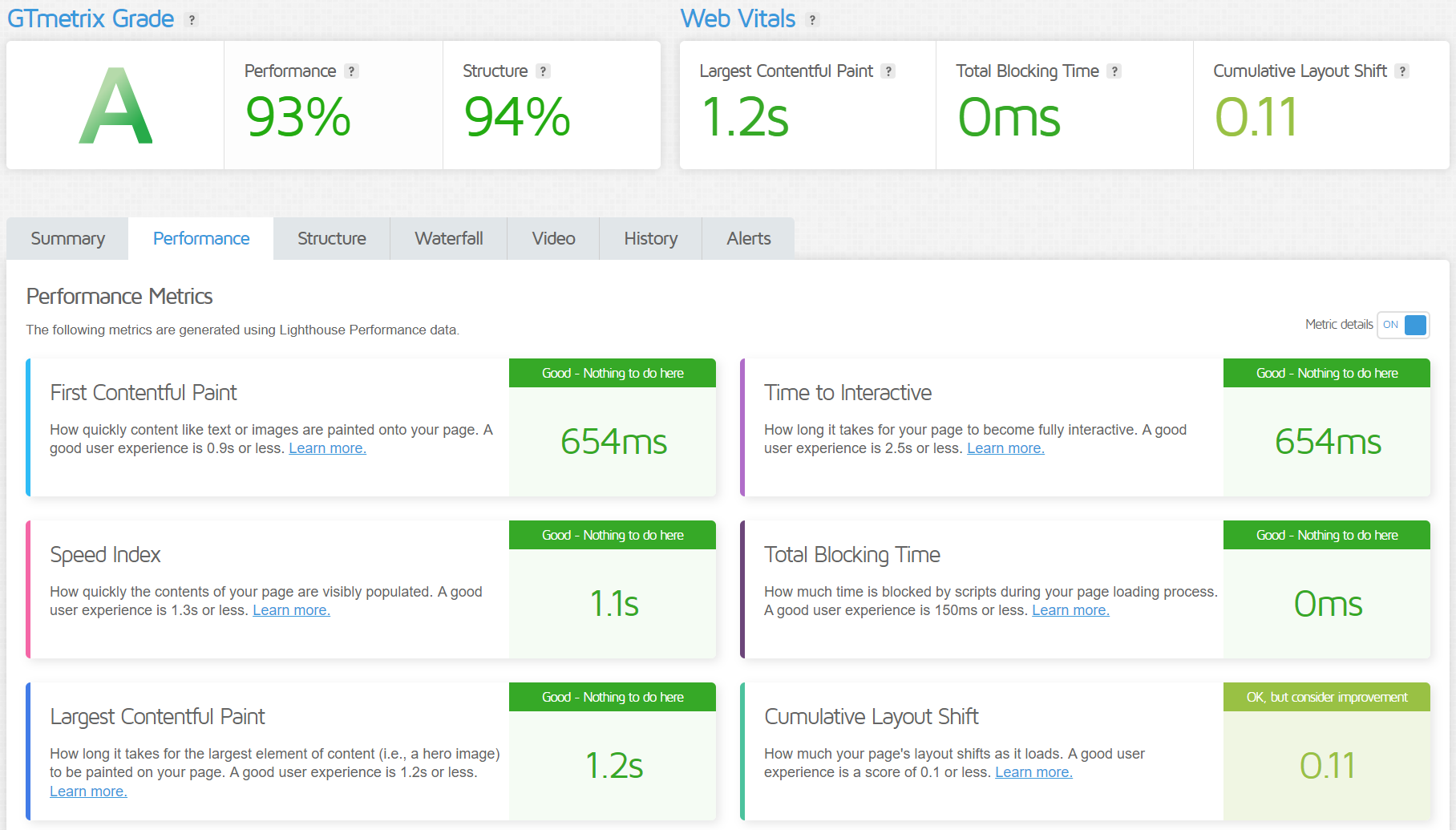Click the Good badge on Speed Index card
Image resolution: width=1456 pixels, height=830 pixels.
(613, 535)
